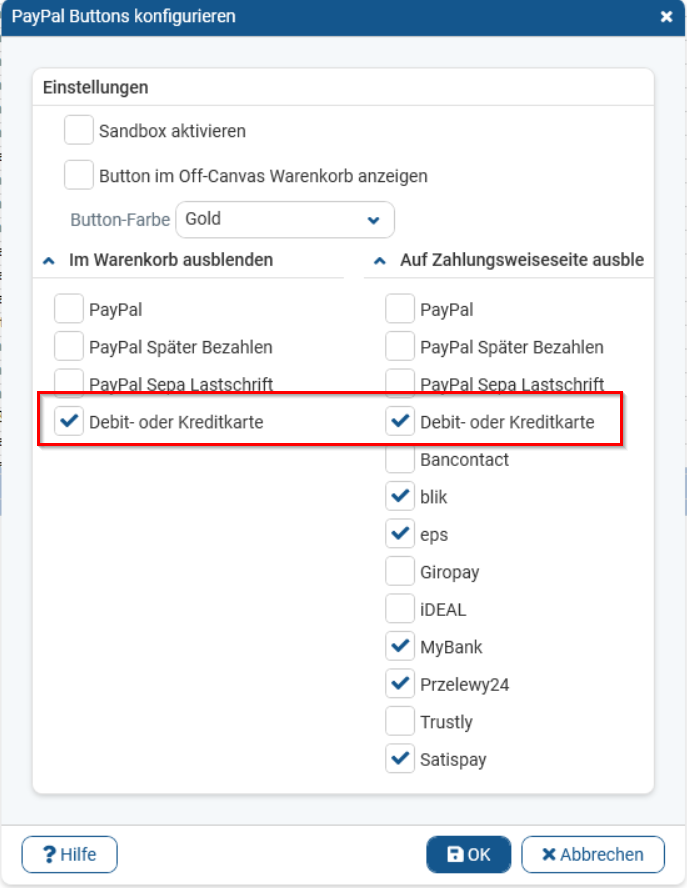Collapse the Im Warenkorb ausblenden section
The height and width of the screenshot is (888, 687).
pyautogui.click(x=49, y=260)
